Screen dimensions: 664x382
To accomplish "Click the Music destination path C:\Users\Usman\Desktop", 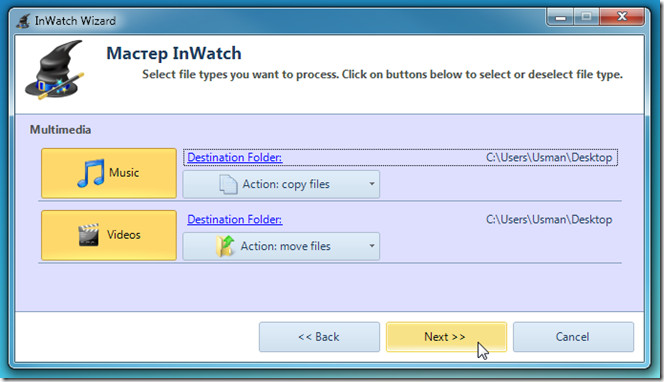I will tap(549, 158).
